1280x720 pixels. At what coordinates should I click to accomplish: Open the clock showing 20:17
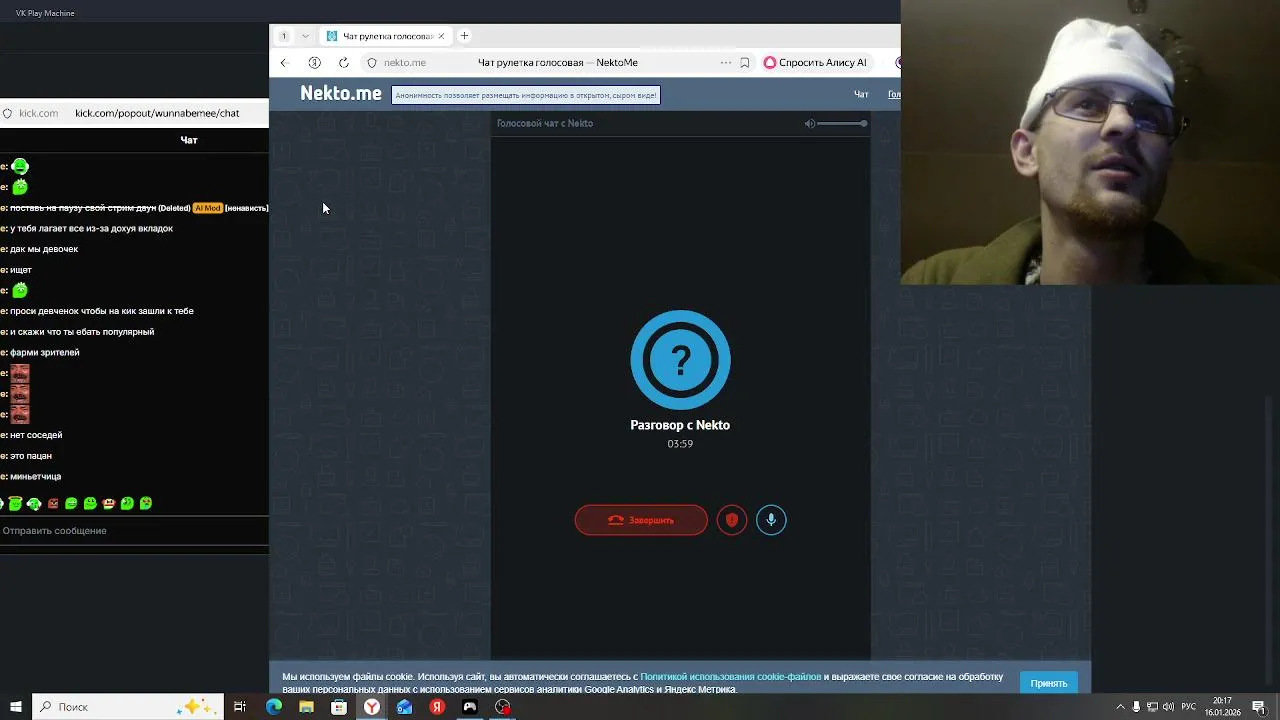(x=1222, y=707)
